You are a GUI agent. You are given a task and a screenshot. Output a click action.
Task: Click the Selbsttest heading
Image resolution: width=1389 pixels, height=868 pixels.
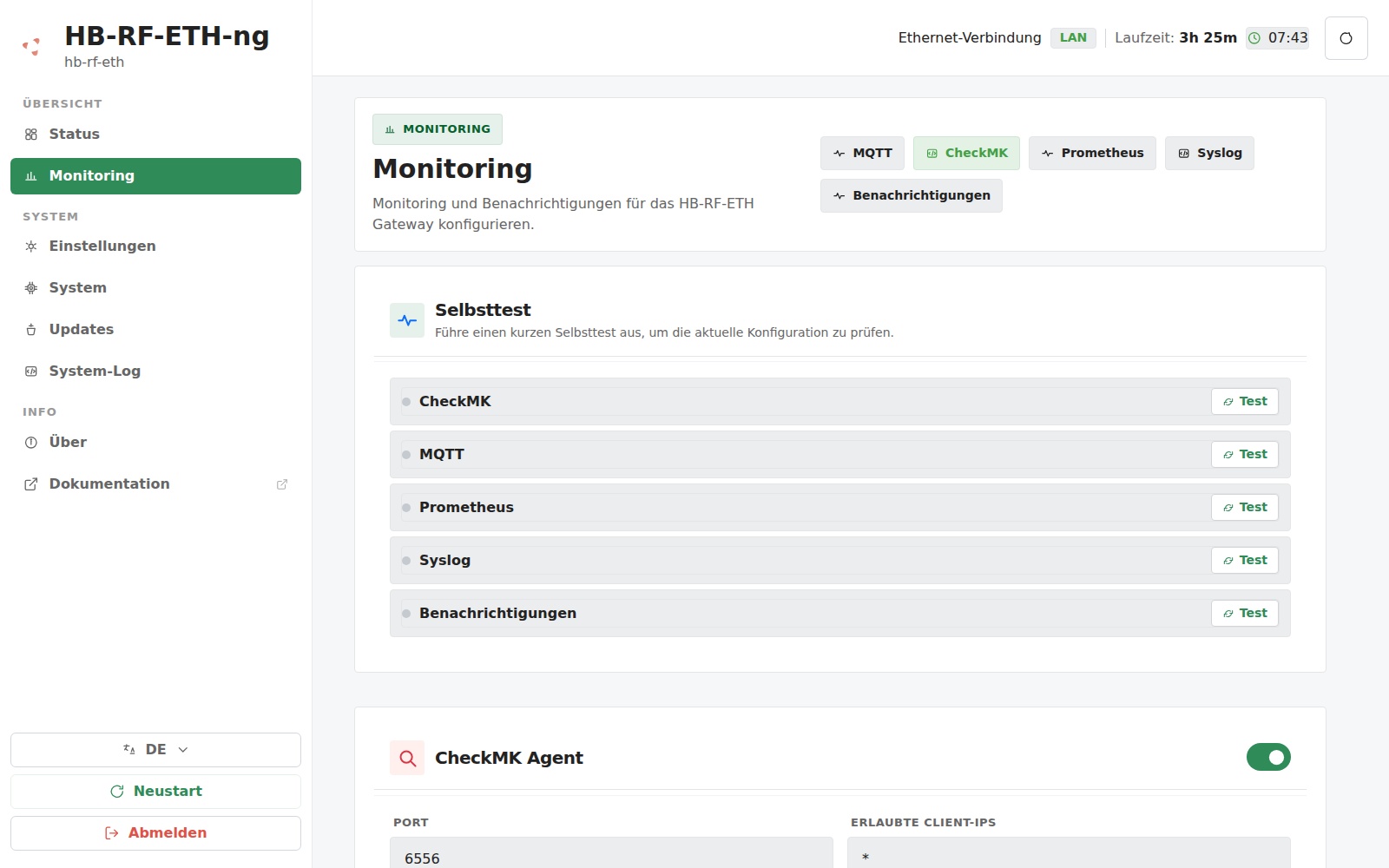tap(483, 310)
